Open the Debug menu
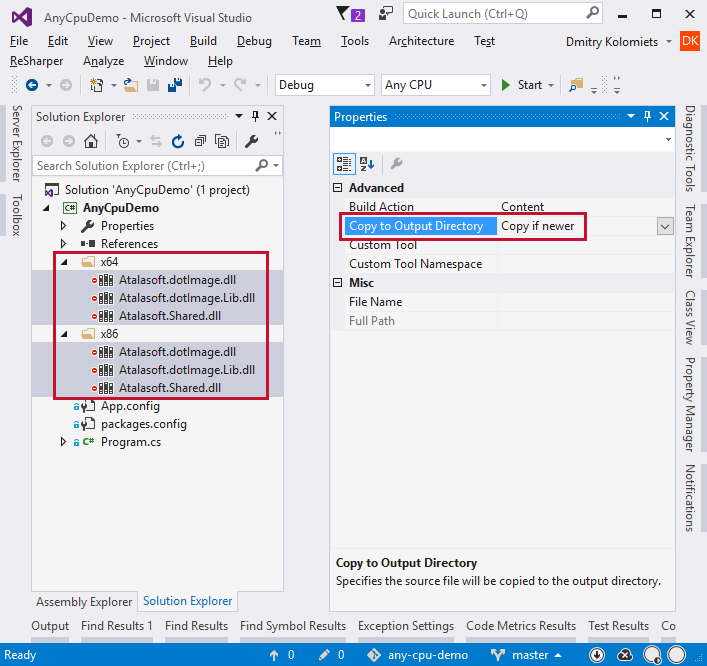Viewport: 707px width, 666px height. (254, 41)
